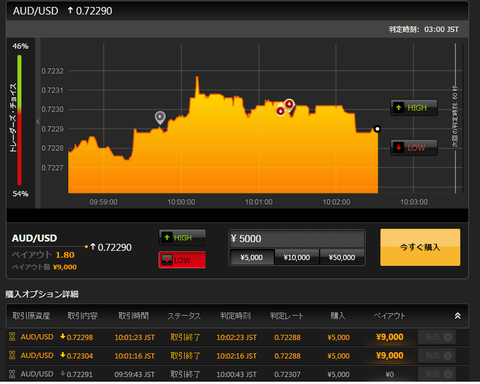Click the 0.72307 settlement rate cell
The height and width of the screenshot is (384, 480).
pyautogui.click(x=287, y=374)
